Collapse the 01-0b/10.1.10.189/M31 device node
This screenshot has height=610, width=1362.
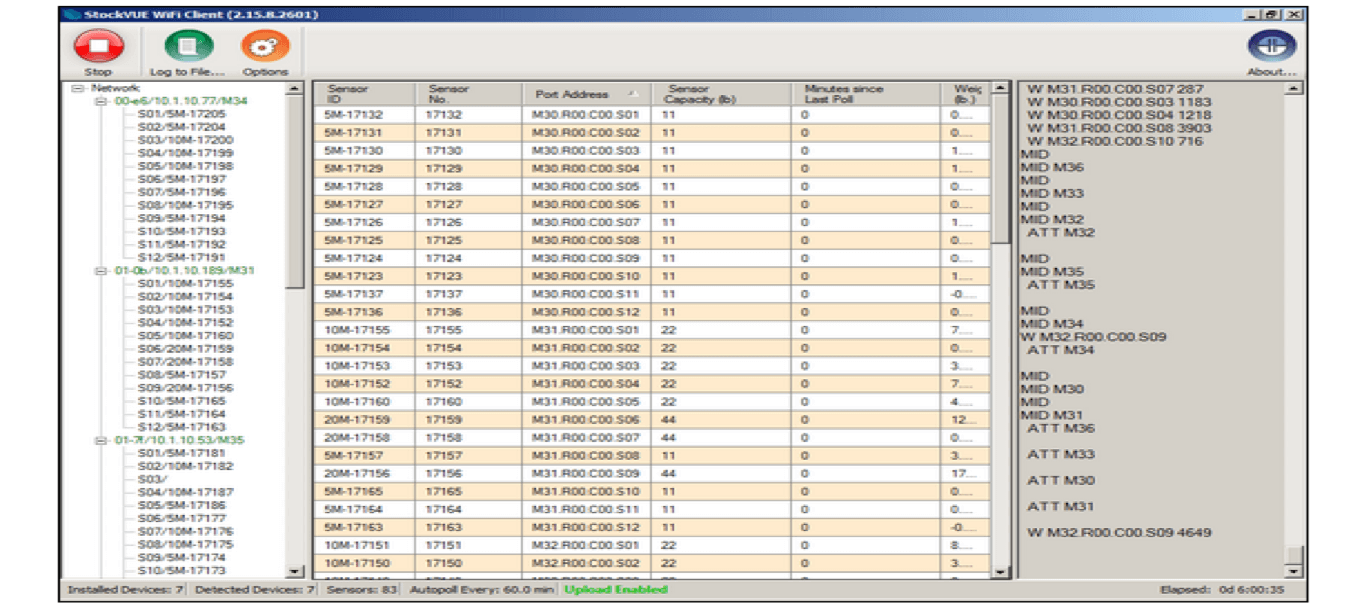coord(100,271)
